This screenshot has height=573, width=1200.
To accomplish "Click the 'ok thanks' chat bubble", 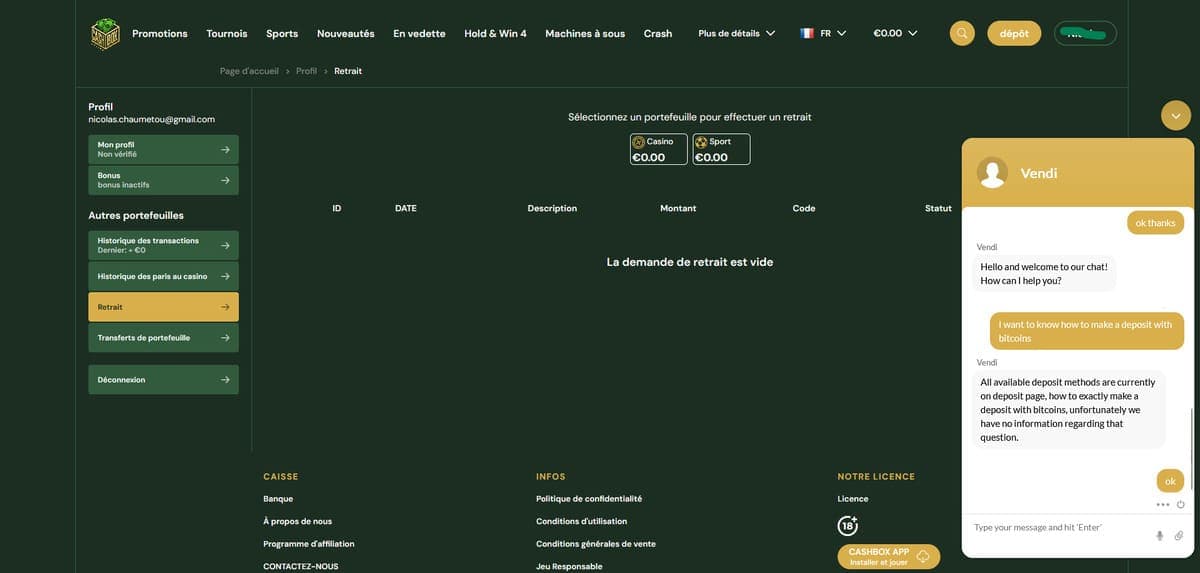I will [1155, 223].
